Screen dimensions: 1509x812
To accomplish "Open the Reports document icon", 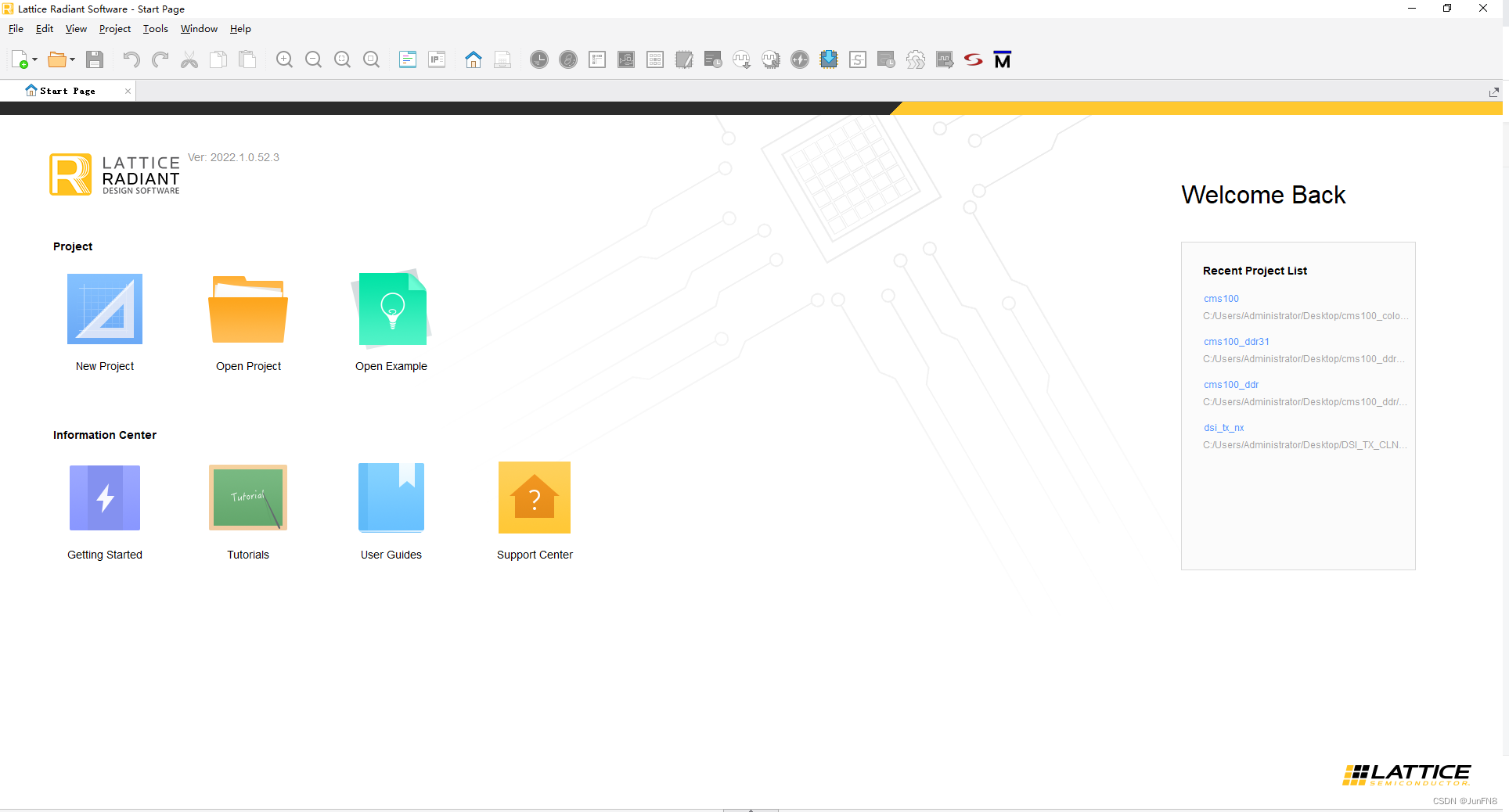I will point(408,59).
